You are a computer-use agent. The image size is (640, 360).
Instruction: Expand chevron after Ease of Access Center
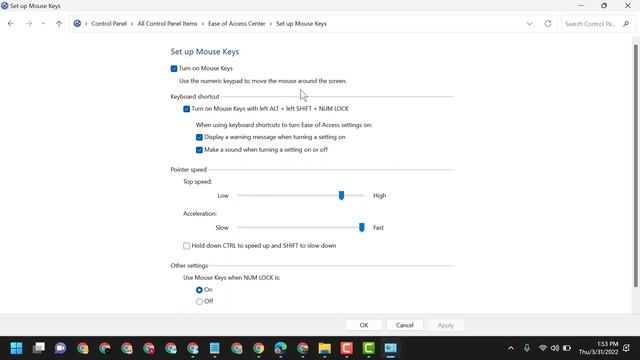pyautogui.click(x=271, y=24)
